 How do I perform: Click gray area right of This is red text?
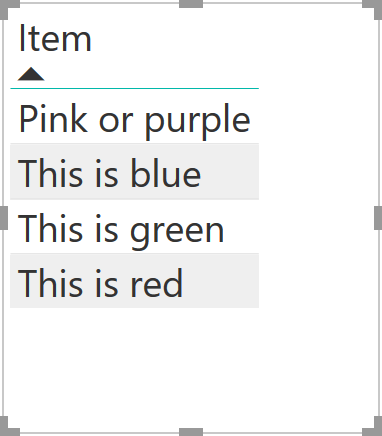coord(221,281)
